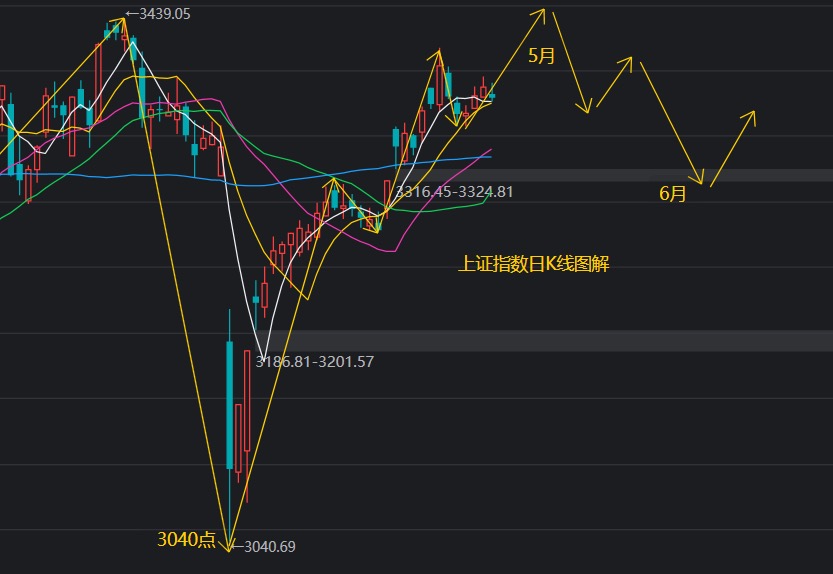Click the 3439.05 high price label
Image resolution: width=833 pixels, height=574 pixels.
tap(158, 14)
